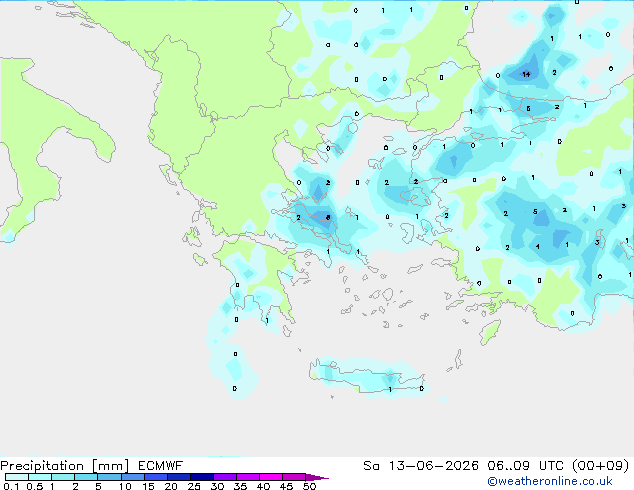Screen dimensions: 634x490
Task: Select the 15 mm legend color swatch
Action: click(x=156, y=477)
